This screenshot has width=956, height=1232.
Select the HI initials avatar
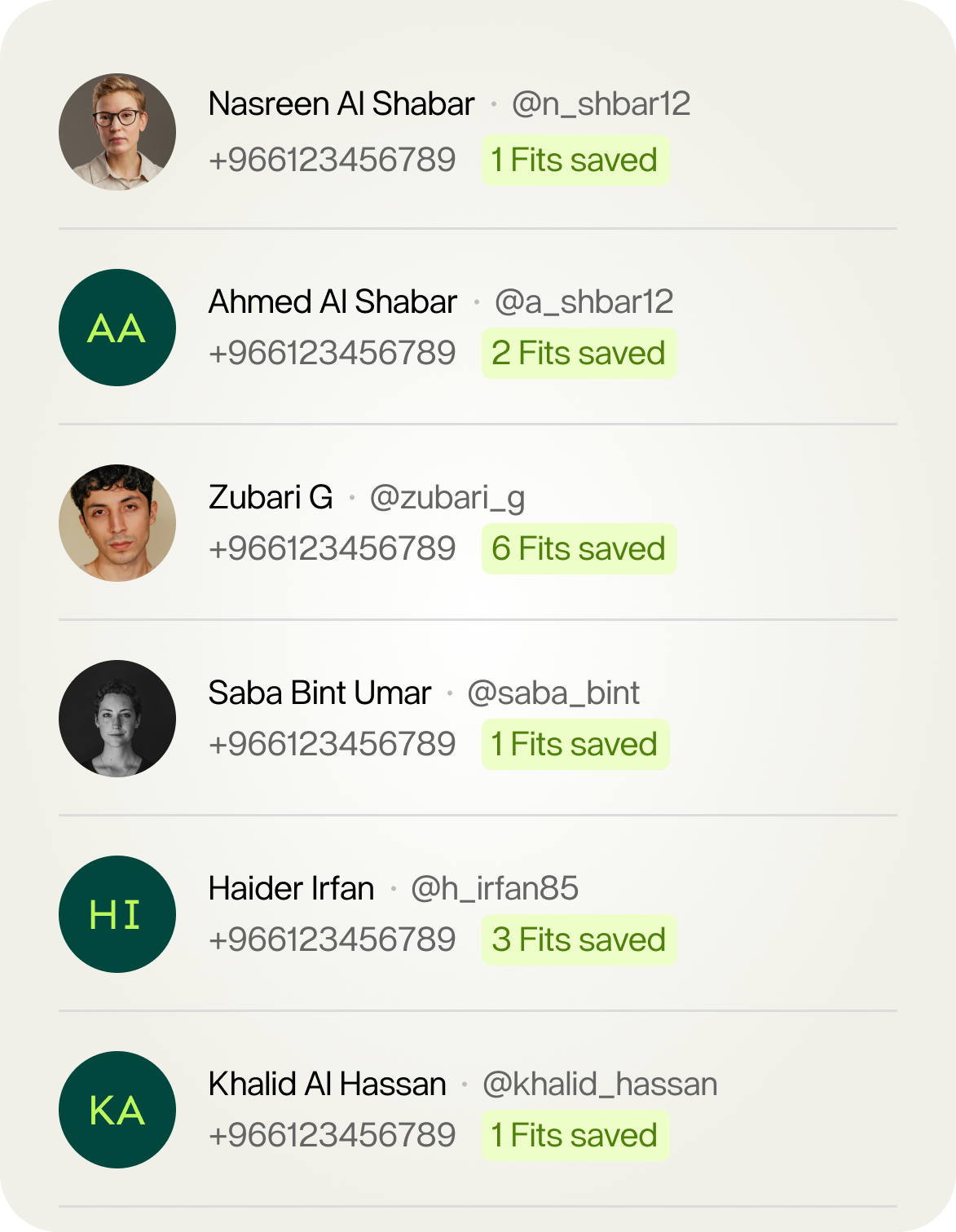(117, 914)
